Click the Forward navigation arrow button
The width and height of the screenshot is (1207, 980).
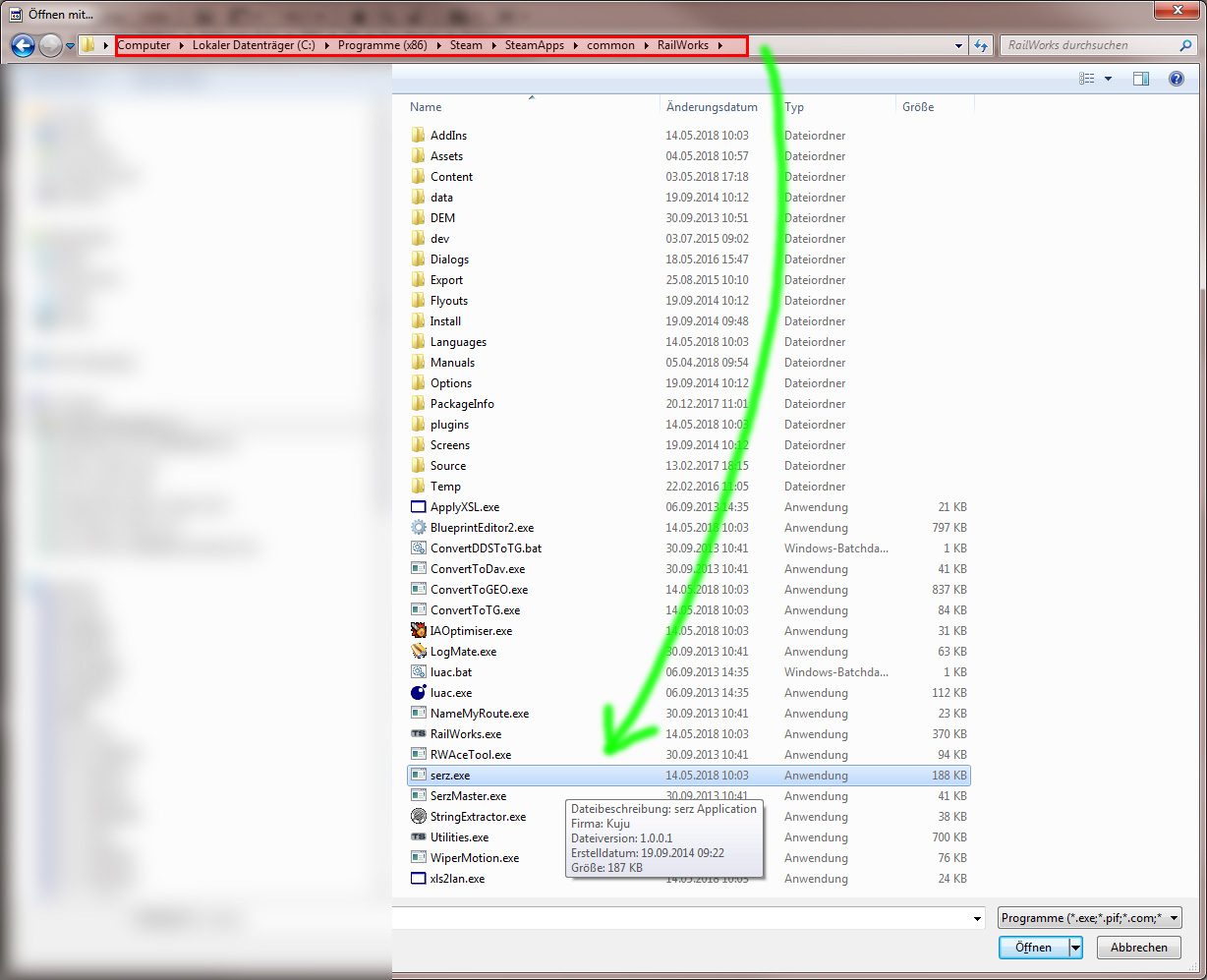tap(50, 45)
